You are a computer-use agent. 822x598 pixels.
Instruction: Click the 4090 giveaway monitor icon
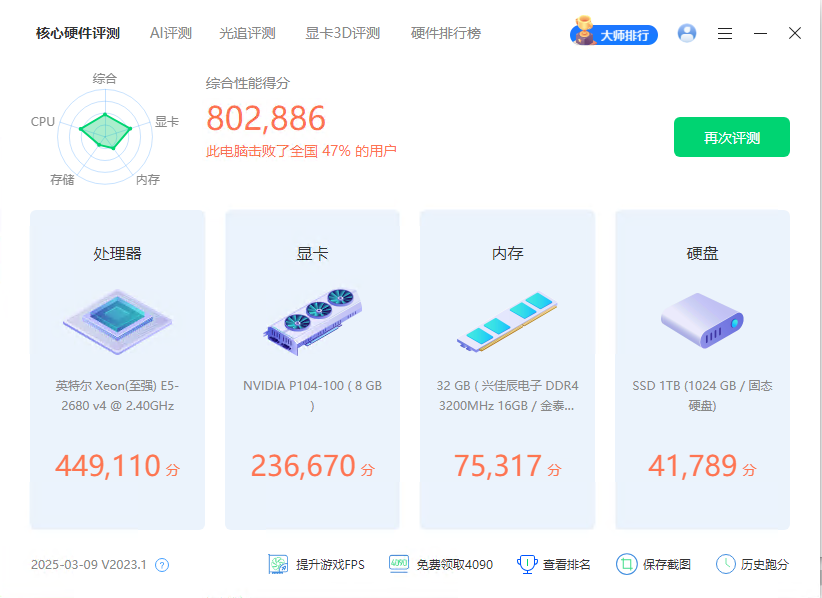[399, 564]
